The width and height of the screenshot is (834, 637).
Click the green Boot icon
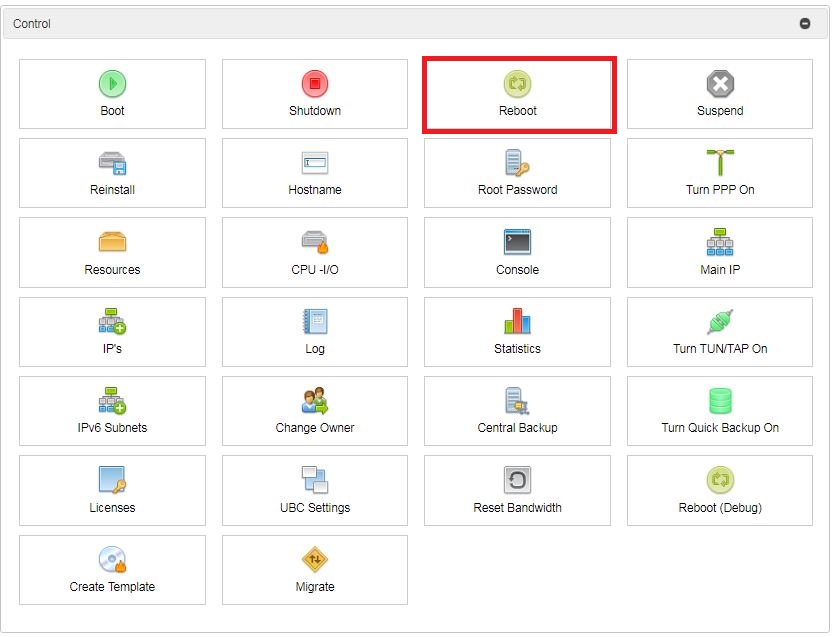coord(112,83)
